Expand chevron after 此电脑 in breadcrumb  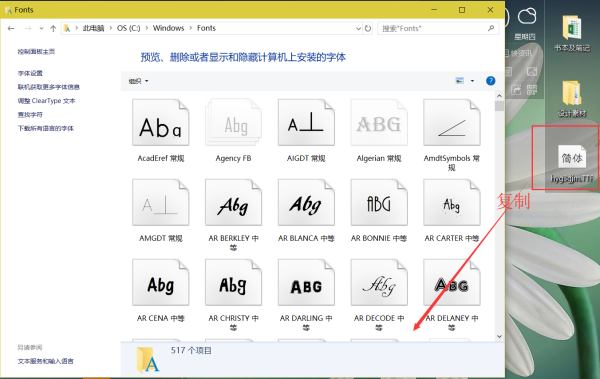[x=111, y=28]
